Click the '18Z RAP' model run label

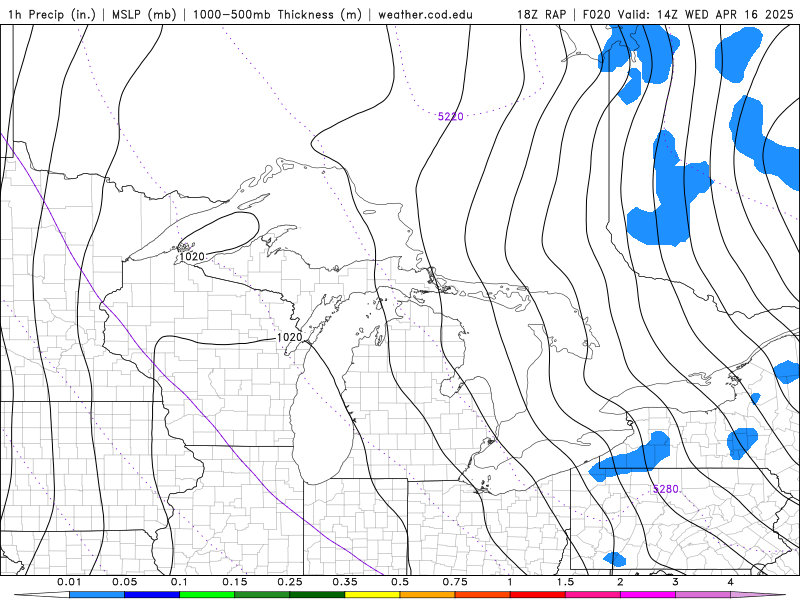(541, 14)
